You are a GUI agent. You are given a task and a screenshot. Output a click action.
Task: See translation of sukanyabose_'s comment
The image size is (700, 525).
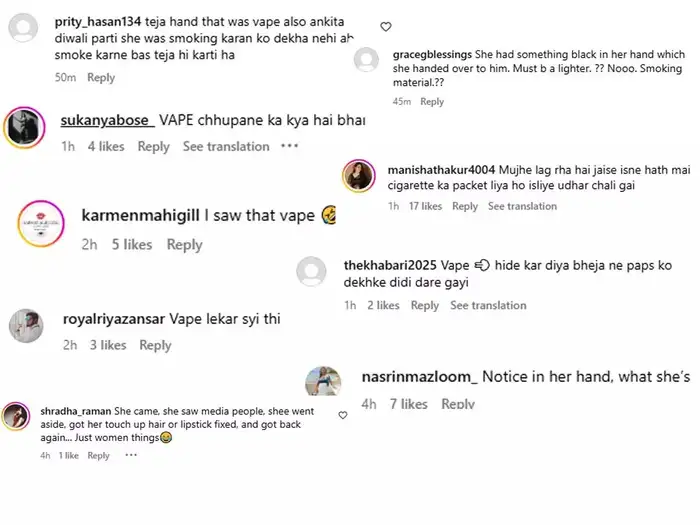click(x=226, y=146)
